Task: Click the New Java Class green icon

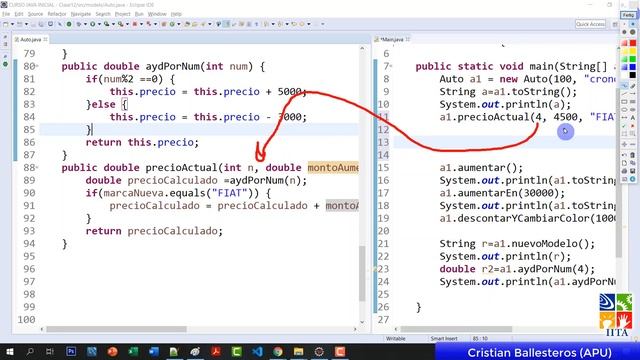Action: click(172, 24)
